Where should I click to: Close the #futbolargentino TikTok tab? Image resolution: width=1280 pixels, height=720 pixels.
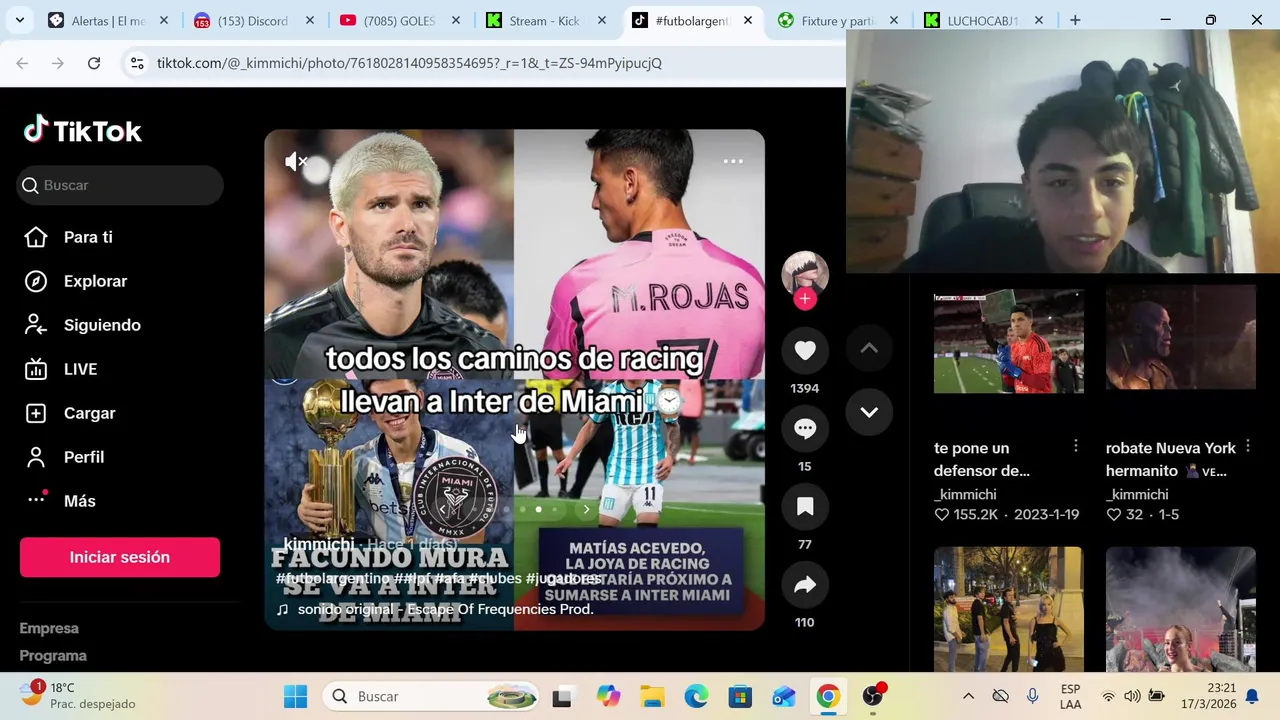pos(748,20)
